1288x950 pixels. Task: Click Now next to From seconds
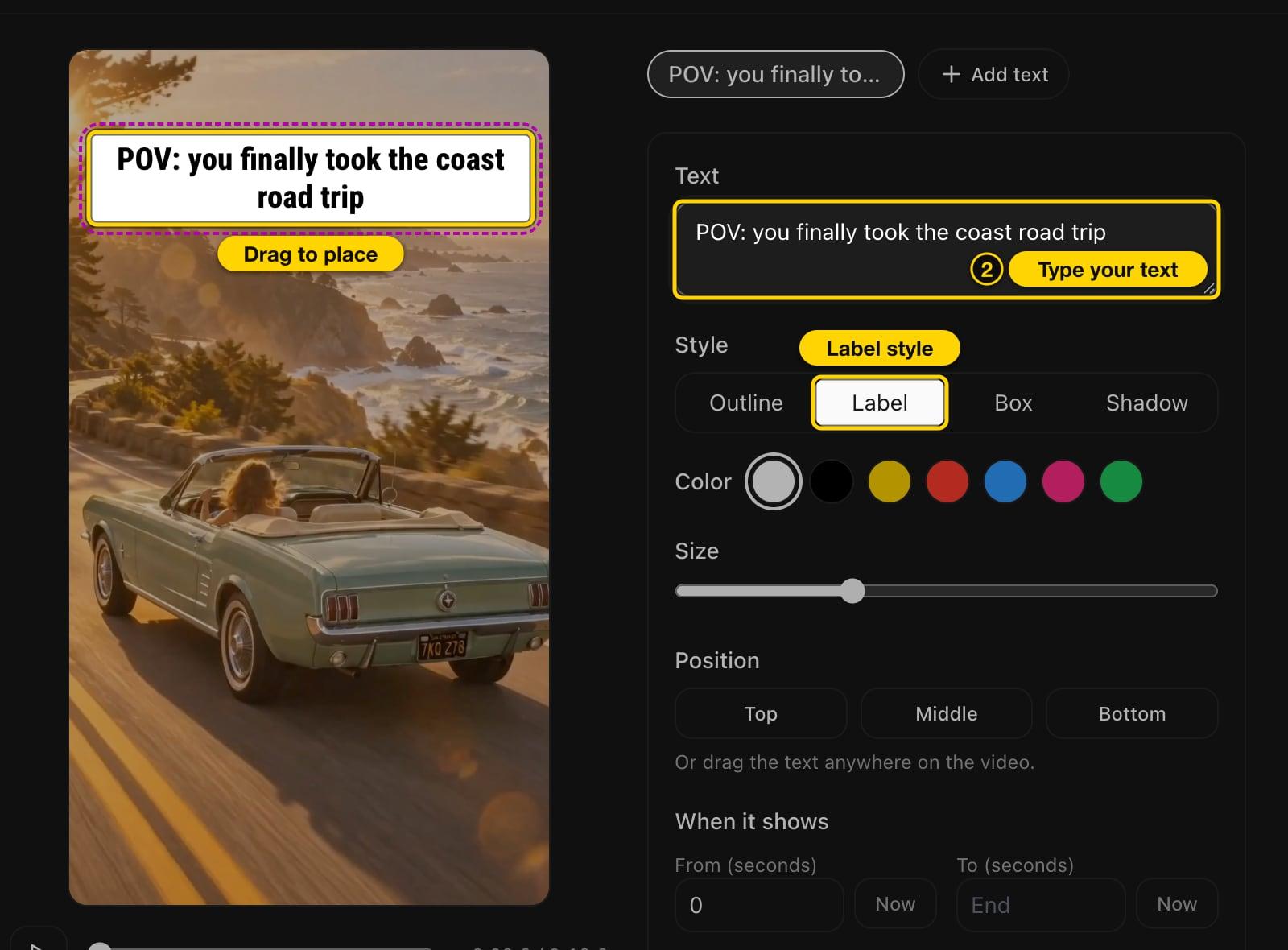coord(895,903)
